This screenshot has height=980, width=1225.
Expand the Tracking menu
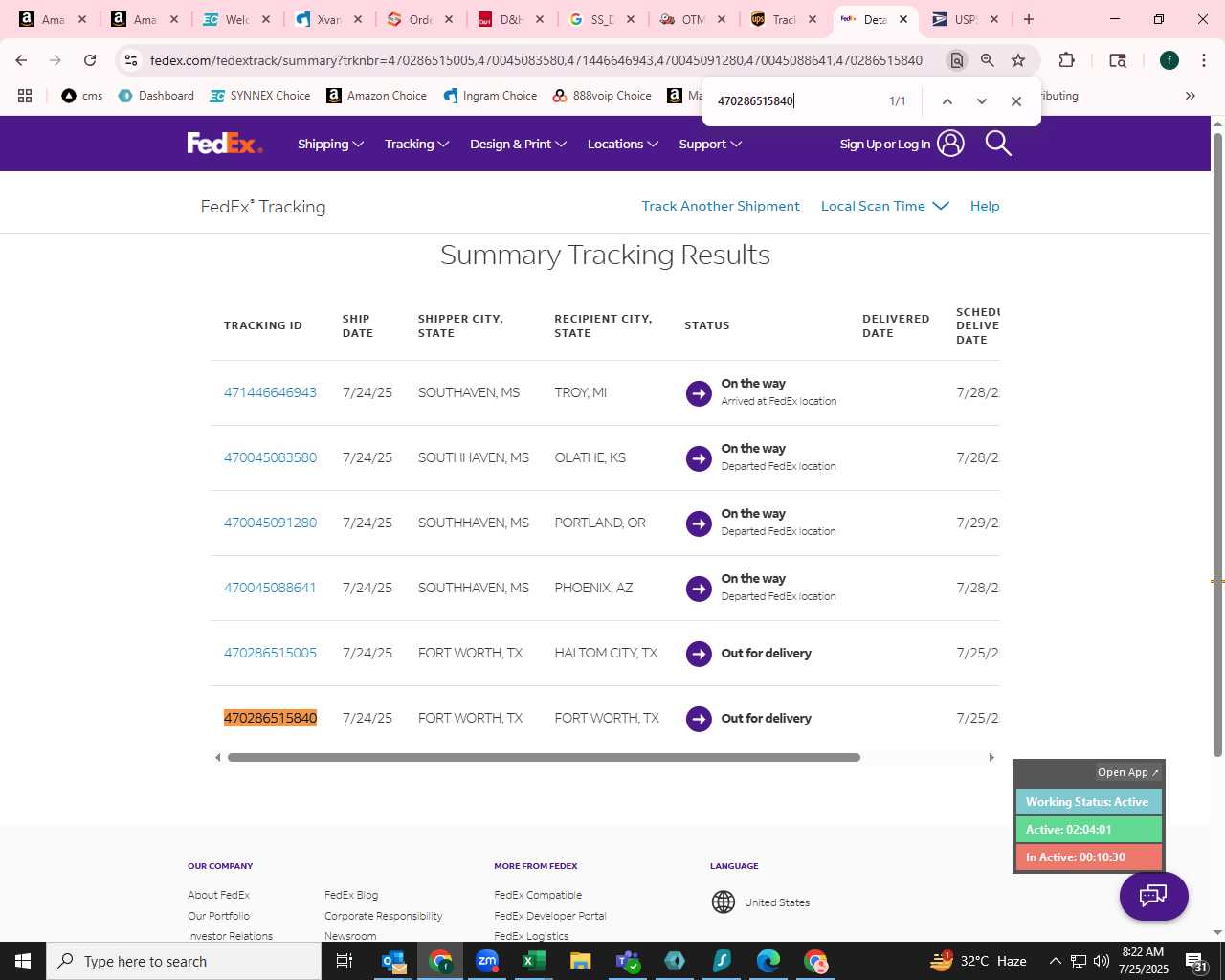[x=416, y=144]
